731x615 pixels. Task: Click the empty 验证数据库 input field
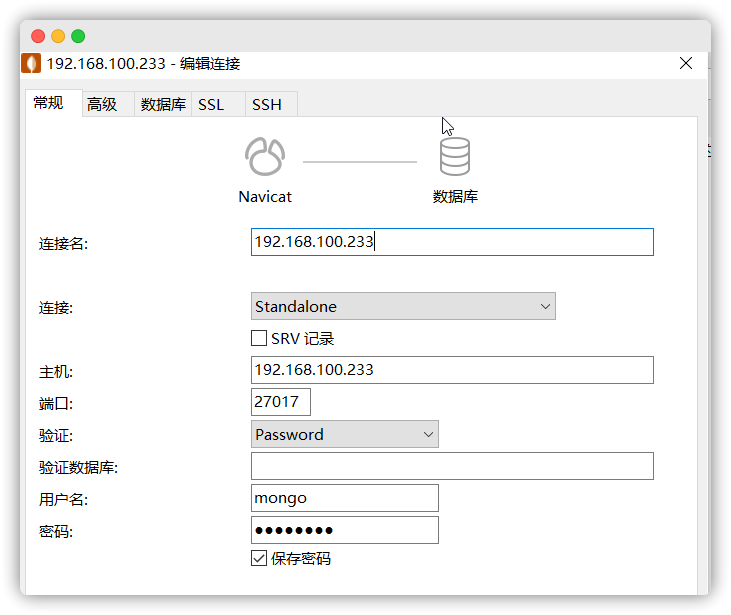click(x=452, y=466)
